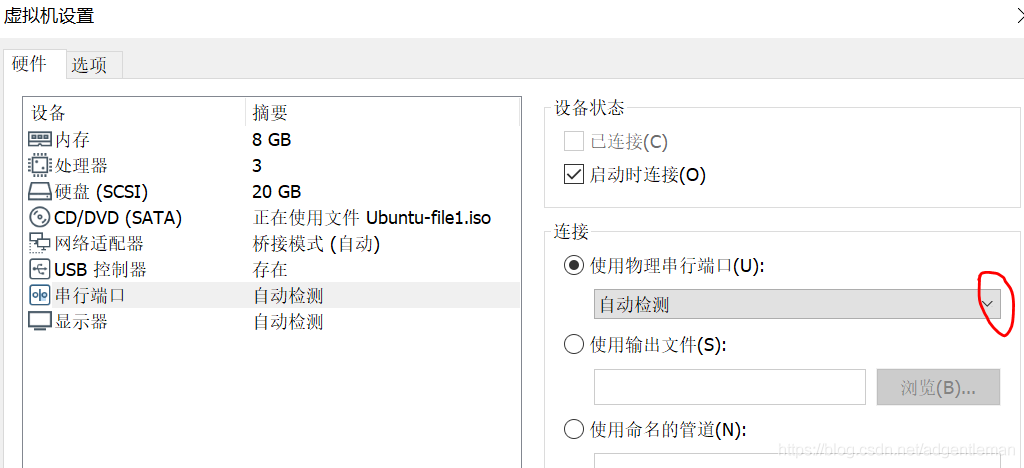Click the display (显示器) monitor icon
This screenshot has width=1024, height=468.
click(x=40, y=322)
